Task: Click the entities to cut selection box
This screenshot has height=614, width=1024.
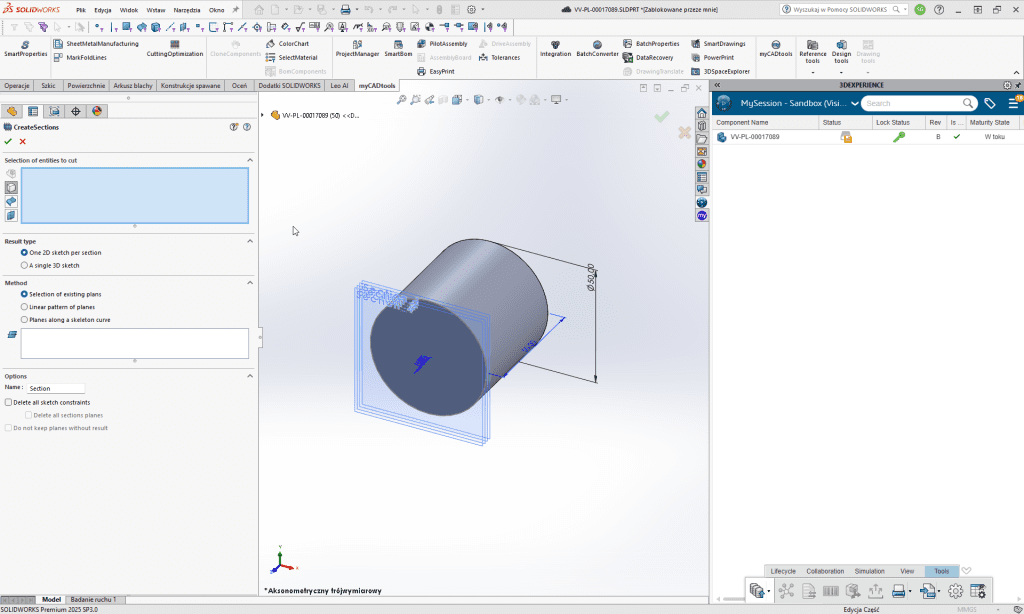Action: pyautogui.click(x=135, y=195)
